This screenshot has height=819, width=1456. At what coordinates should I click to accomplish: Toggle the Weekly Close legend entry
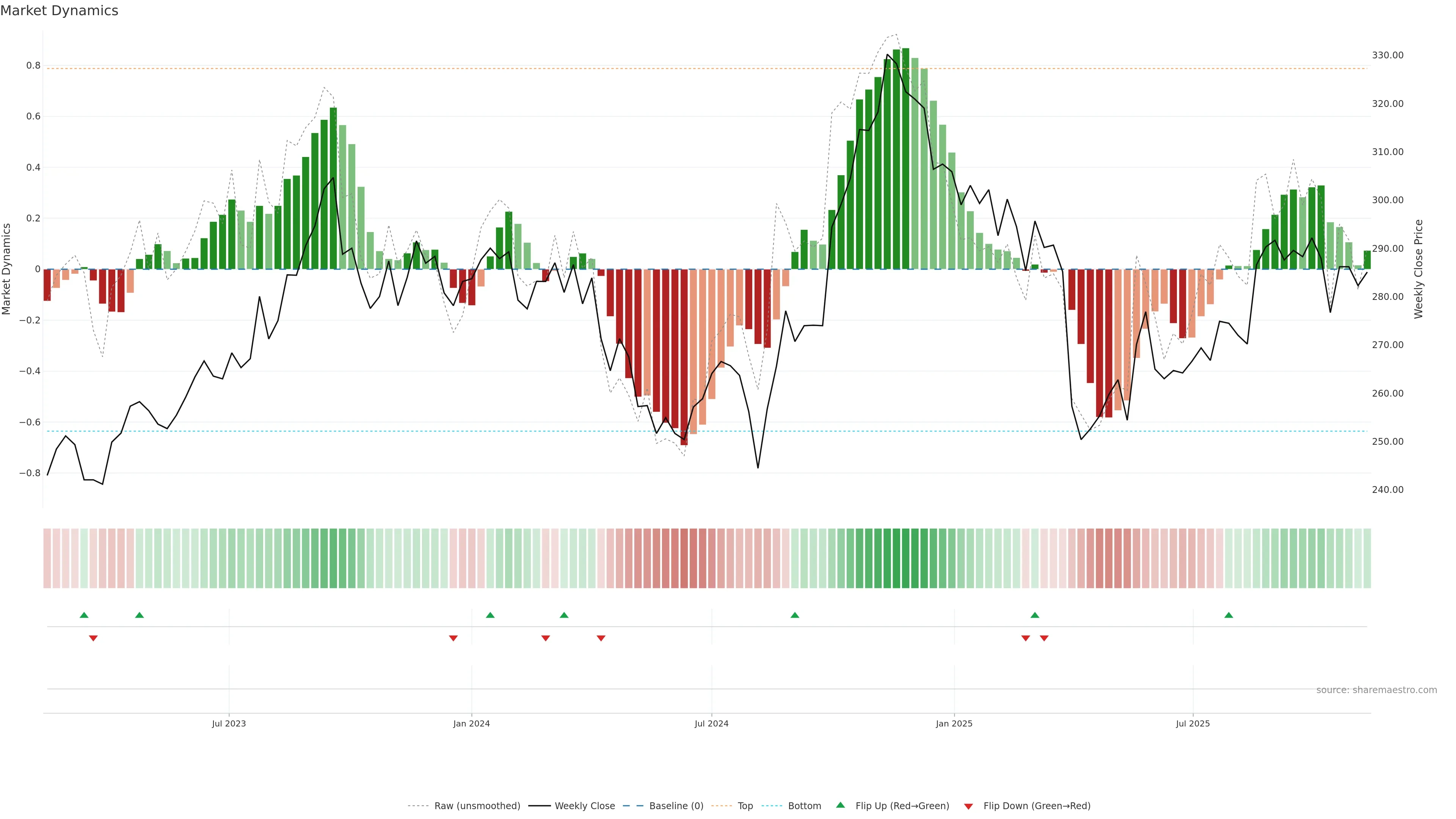coord(584,806)
